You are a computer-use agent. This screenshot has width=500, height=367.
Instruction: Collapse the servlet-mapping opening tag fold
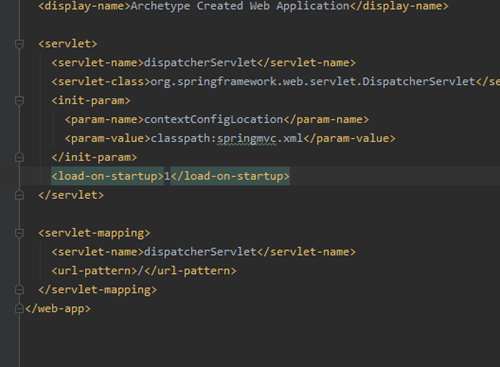(x=19, y=233)
